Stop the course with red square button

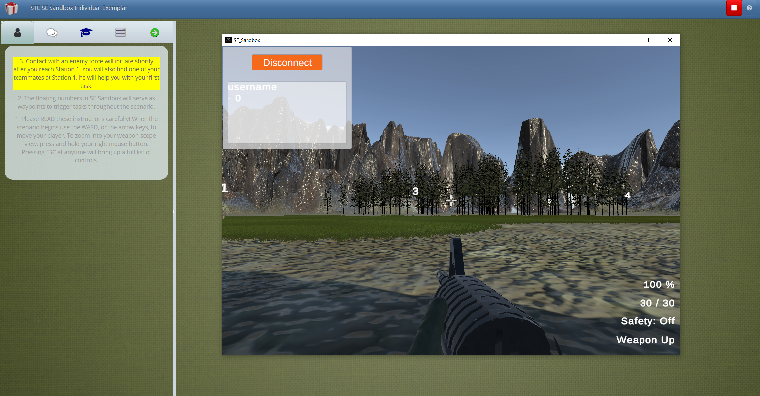point(734,8)
